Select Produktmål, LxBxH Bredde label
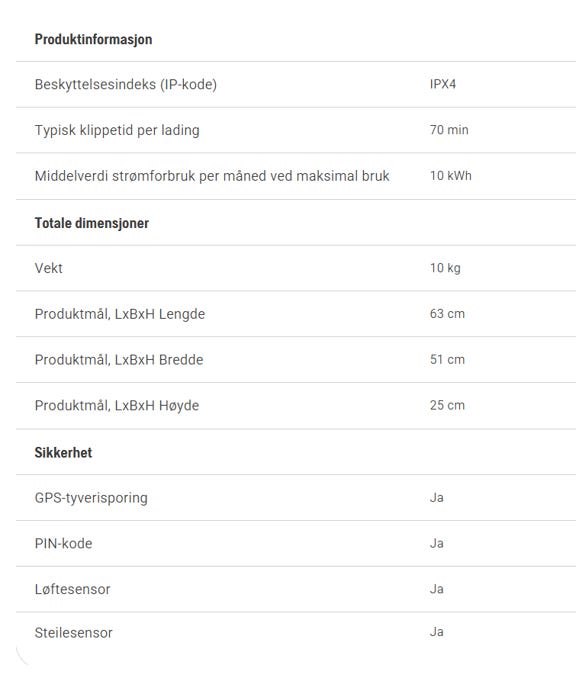576x678 pixels. (x=119, y=360)
